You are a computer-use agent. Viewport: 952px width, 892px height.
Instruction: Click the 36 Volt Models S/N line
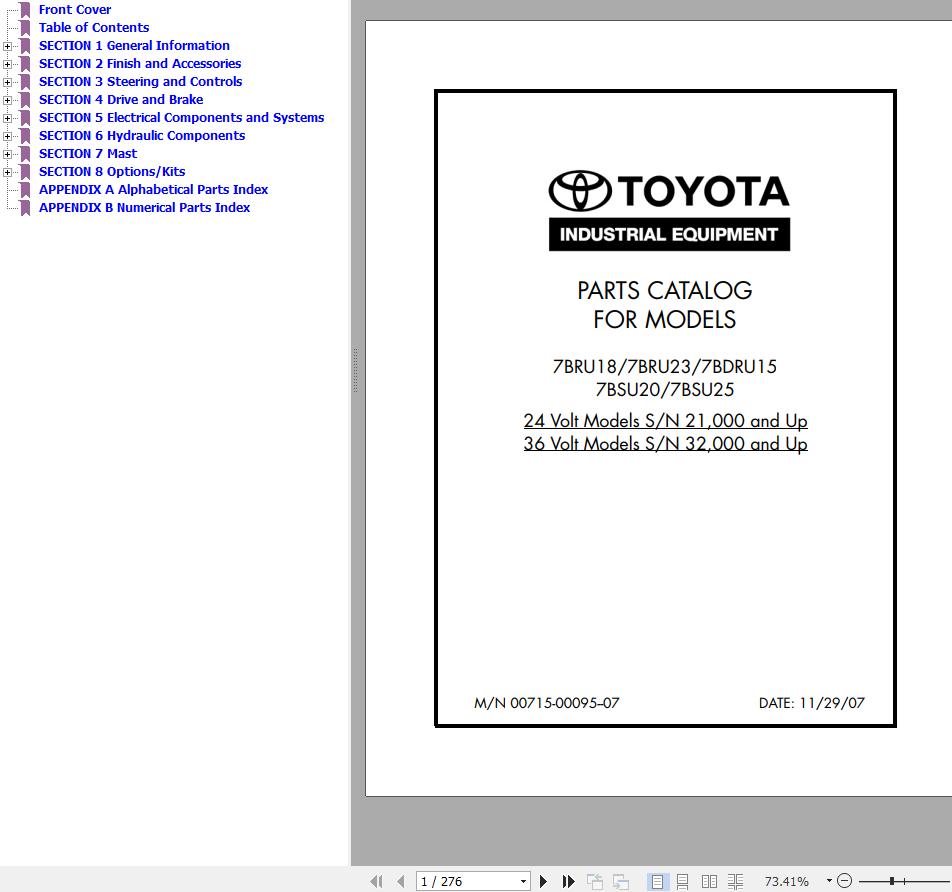pos(665,444)
